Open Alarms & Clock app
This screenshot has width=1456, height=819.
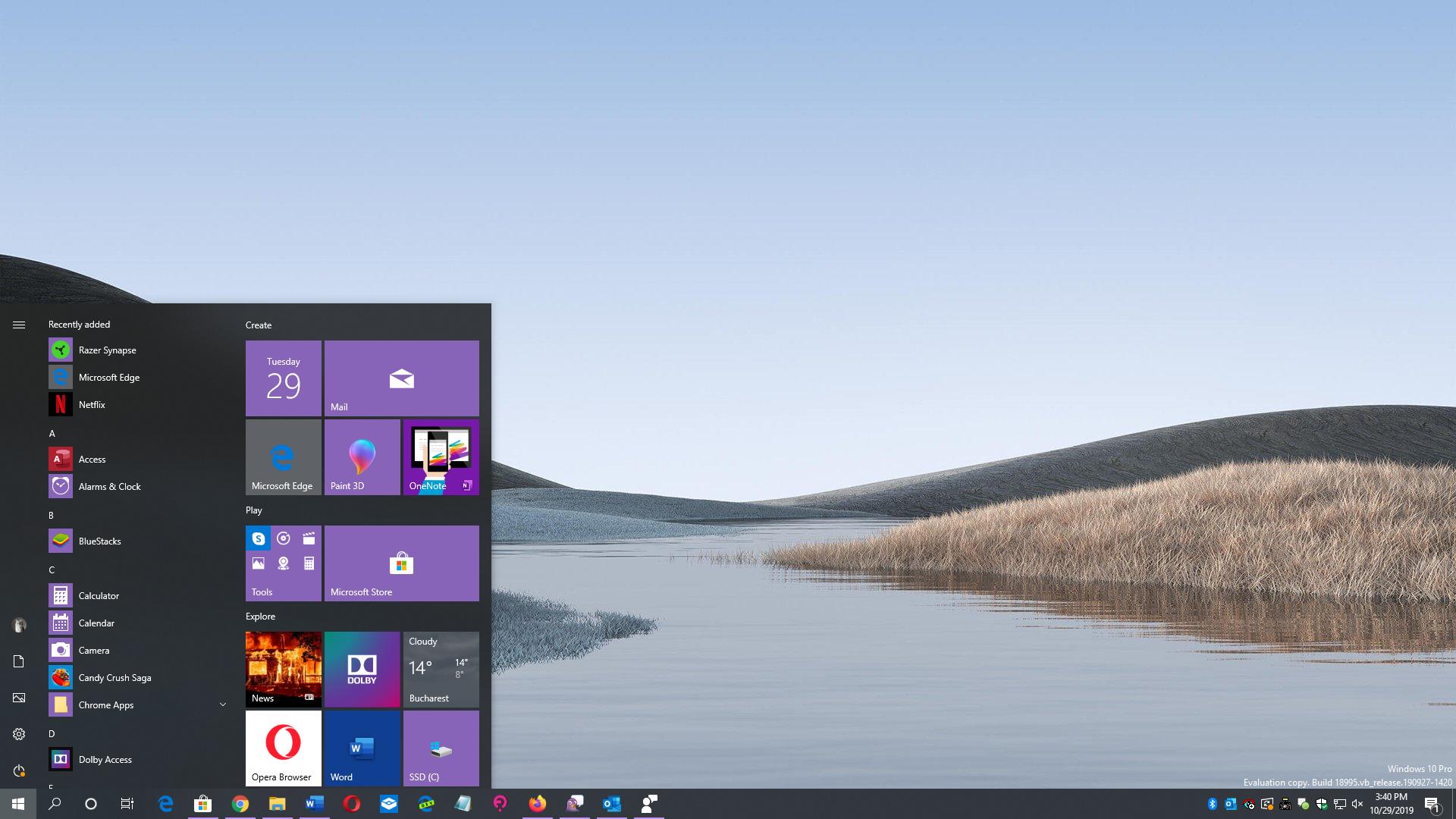tap(136, 487)
